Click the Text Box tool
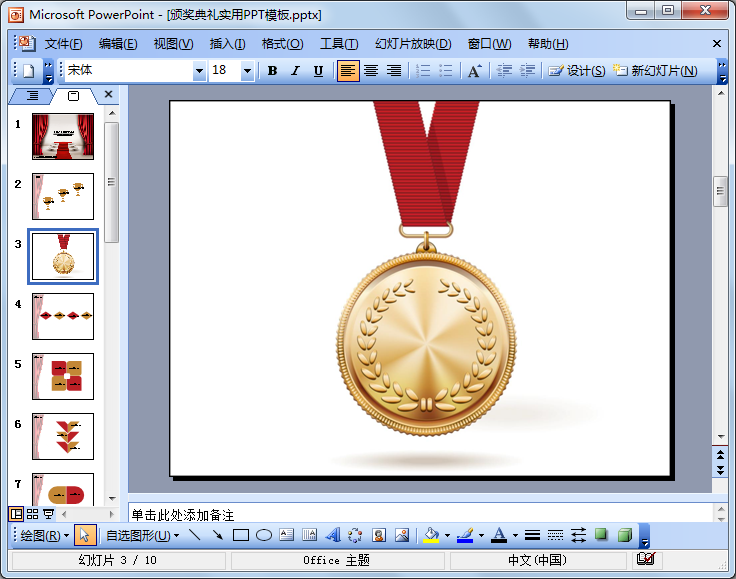Screen dimensions: 736x579 287,535
